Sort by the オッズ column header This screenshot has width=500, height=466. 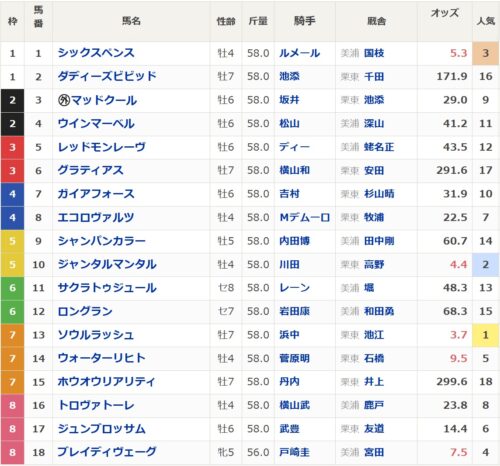(445, 13)
